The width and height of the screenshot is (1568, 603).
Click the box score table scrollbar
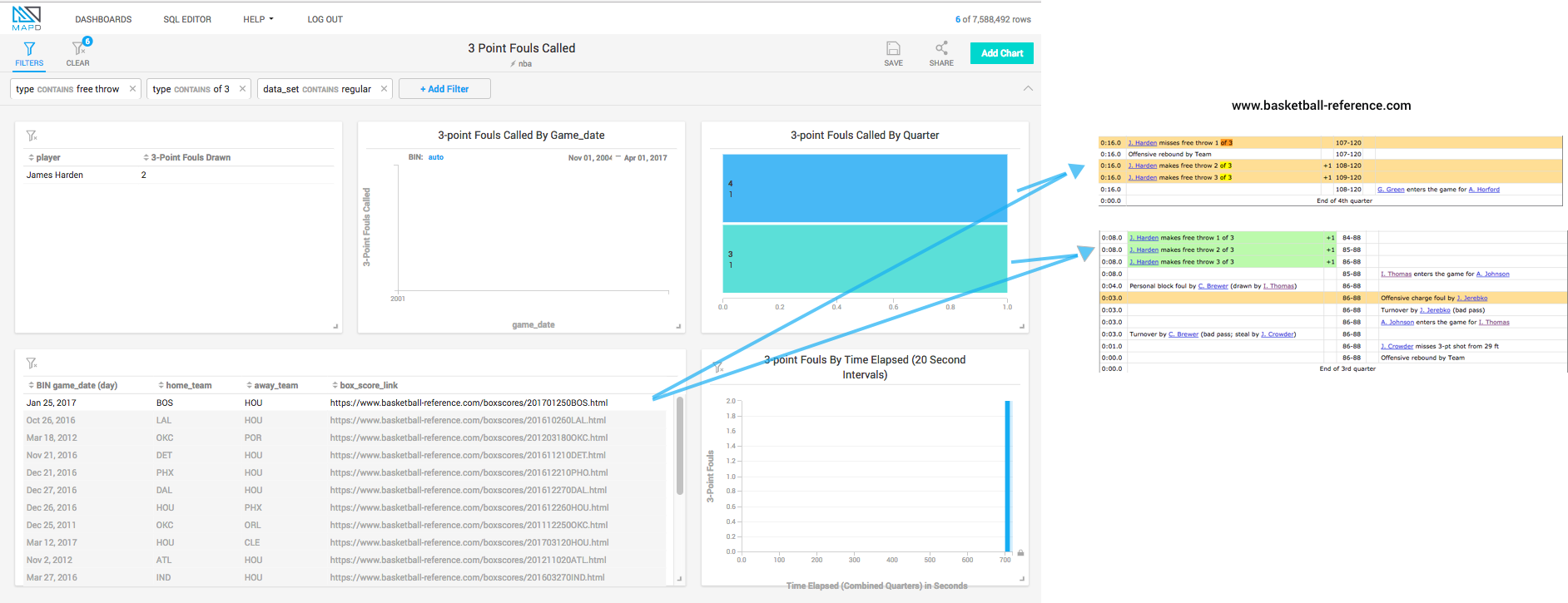680,446
